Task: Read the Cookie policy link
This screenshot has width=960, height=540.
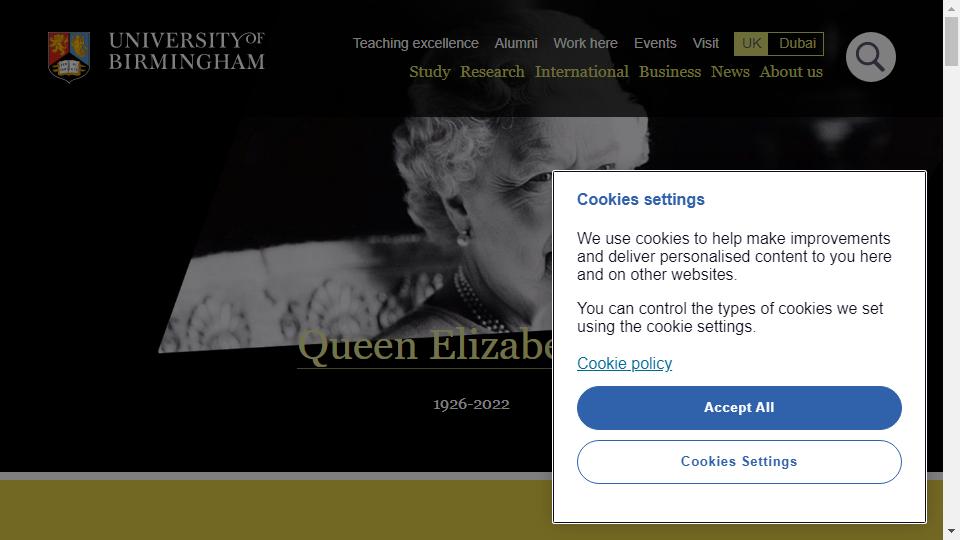Action: point(624,364)
